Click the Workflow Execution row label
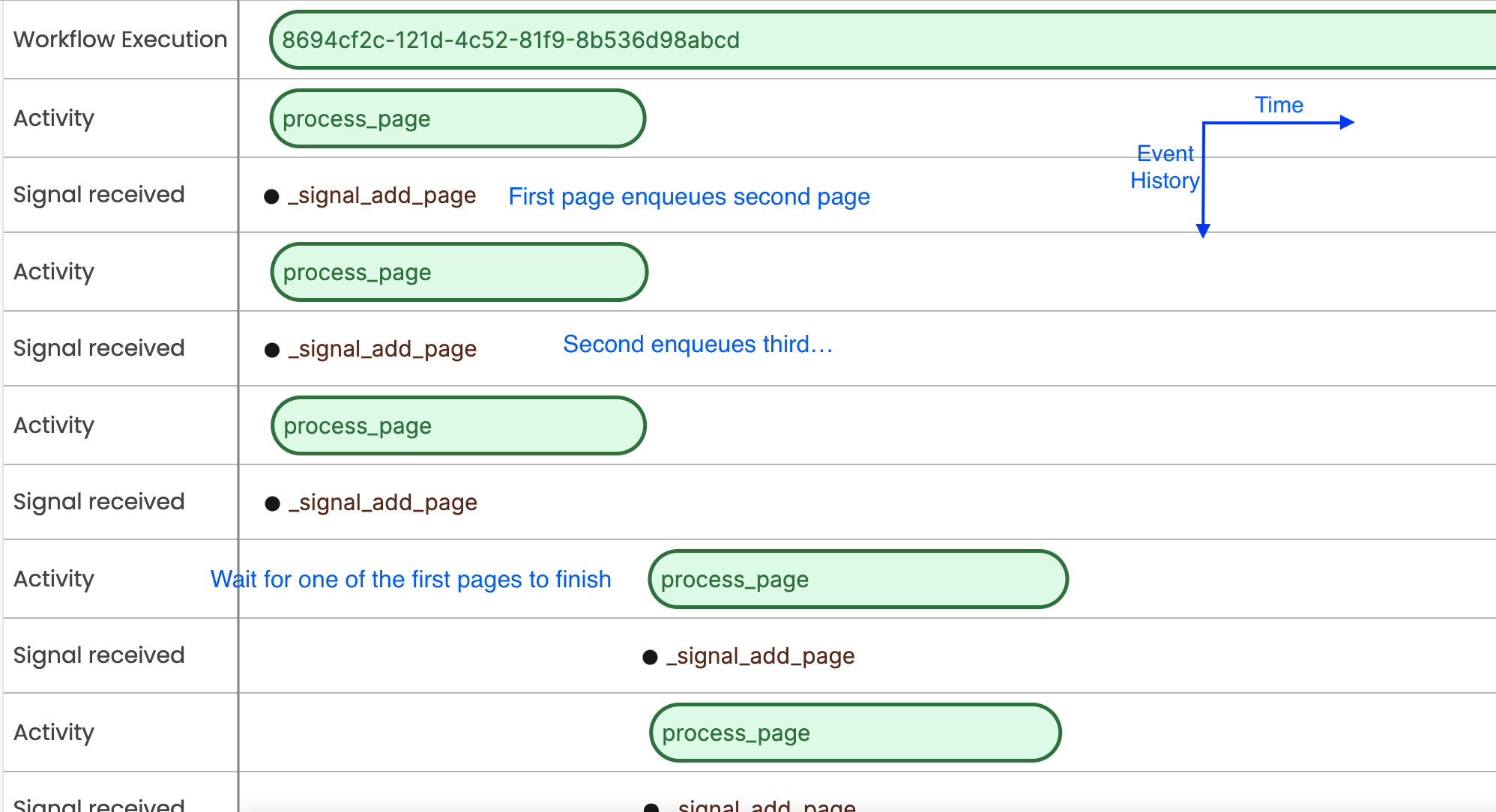This screenshot has width=1496, height=812. [x=120, y=39]
